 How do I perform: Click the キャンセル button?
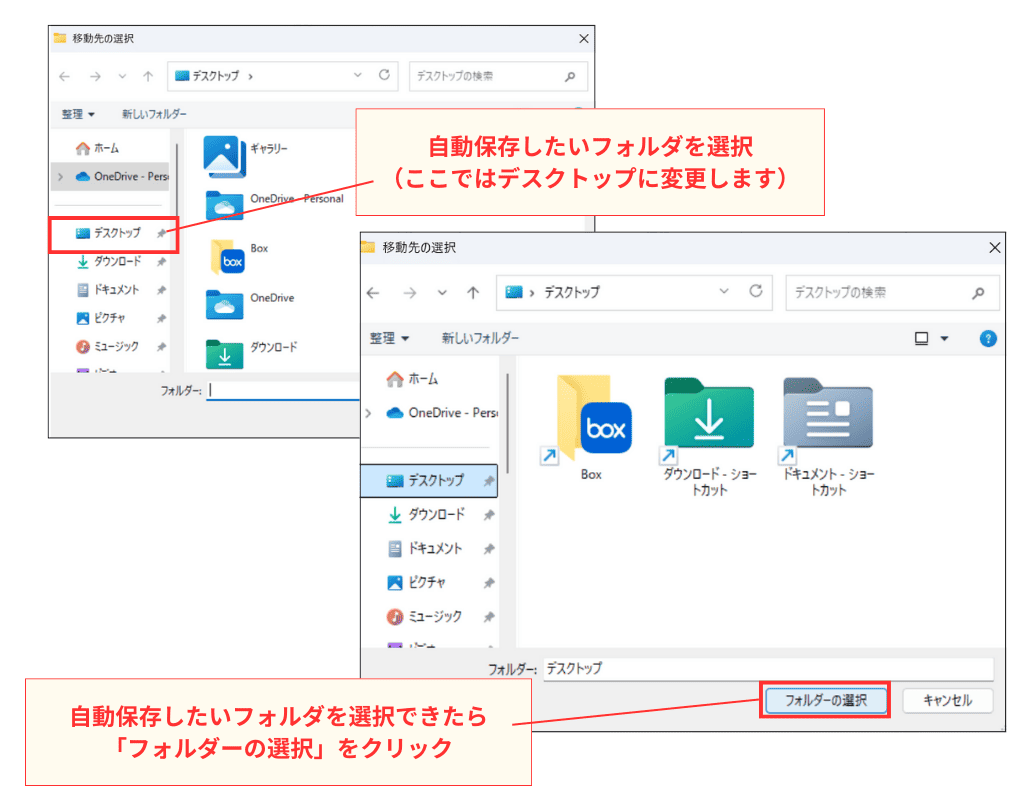[947, 700]
